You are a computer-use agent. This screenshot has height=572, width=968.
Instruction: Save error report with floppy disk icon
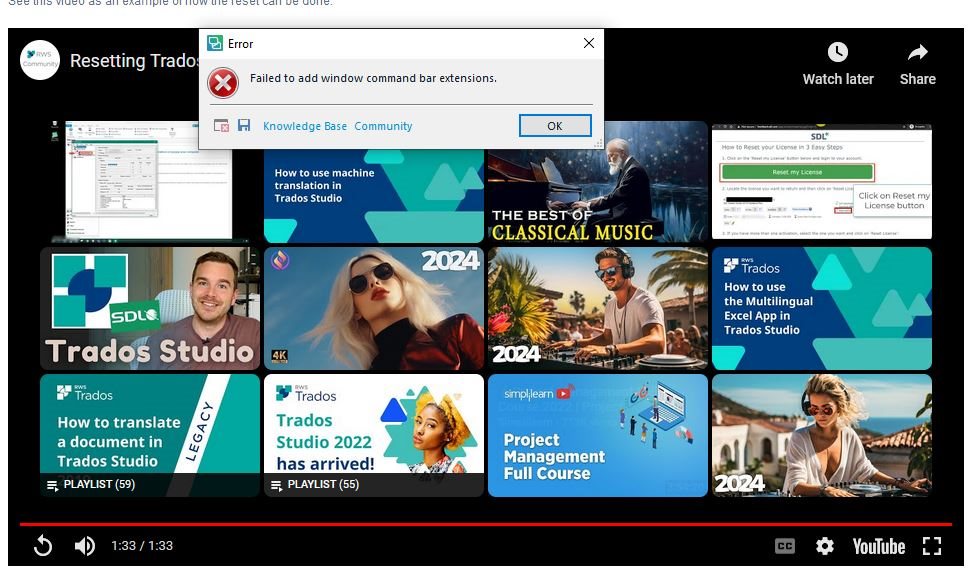pyautogui.click(x=244, y=125)
